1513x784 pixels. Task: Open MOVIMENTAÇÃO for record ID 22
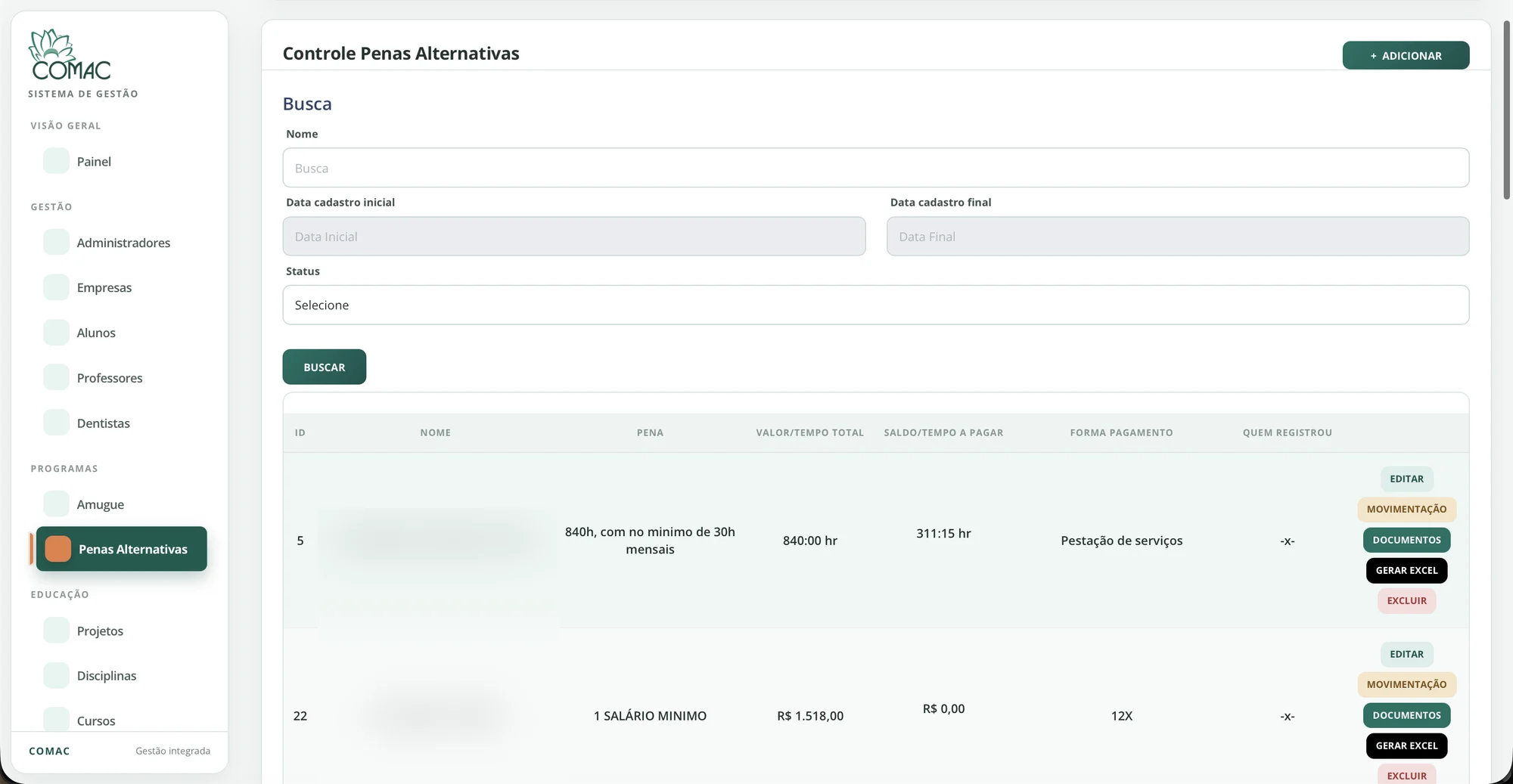1406,684
